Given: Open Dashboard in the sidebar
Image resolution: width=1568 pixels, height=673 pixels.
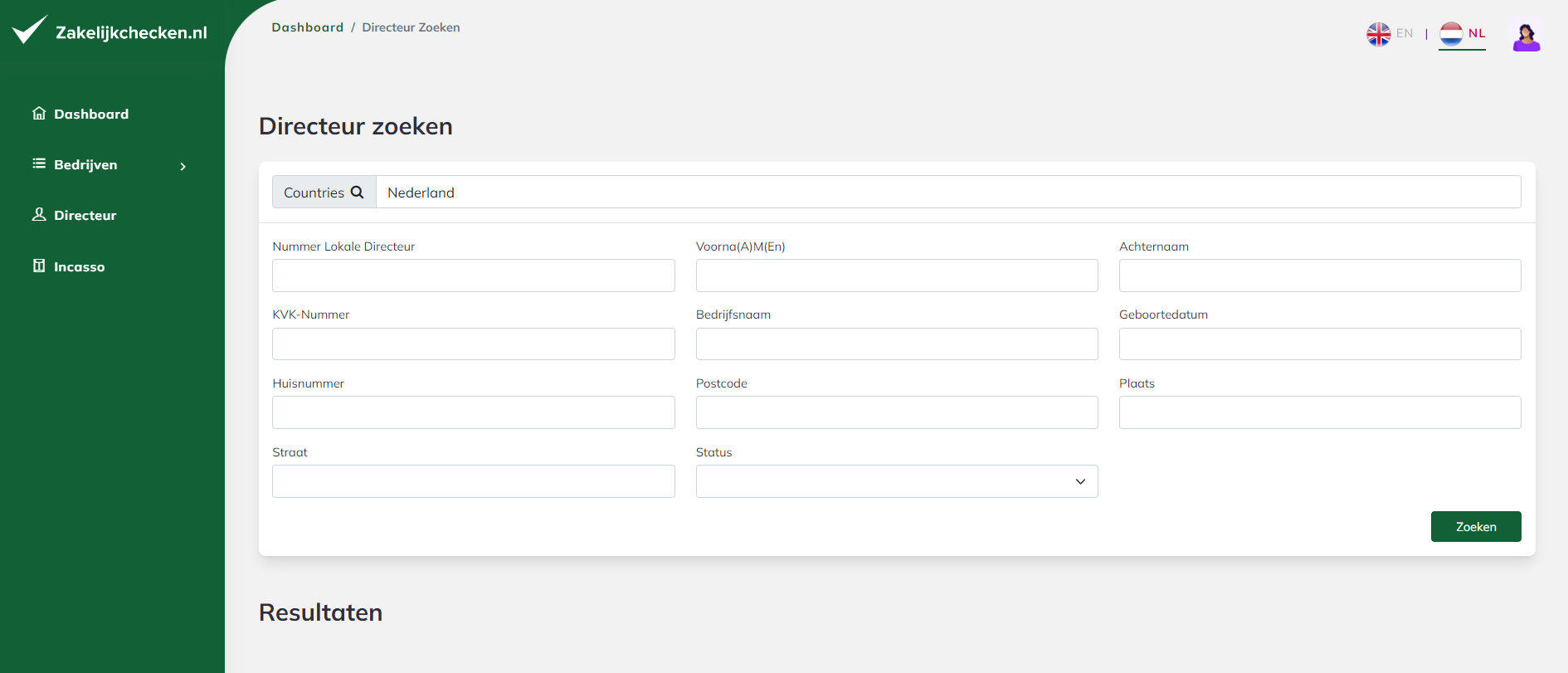Looking at the screenshot, I should (91, 114).
